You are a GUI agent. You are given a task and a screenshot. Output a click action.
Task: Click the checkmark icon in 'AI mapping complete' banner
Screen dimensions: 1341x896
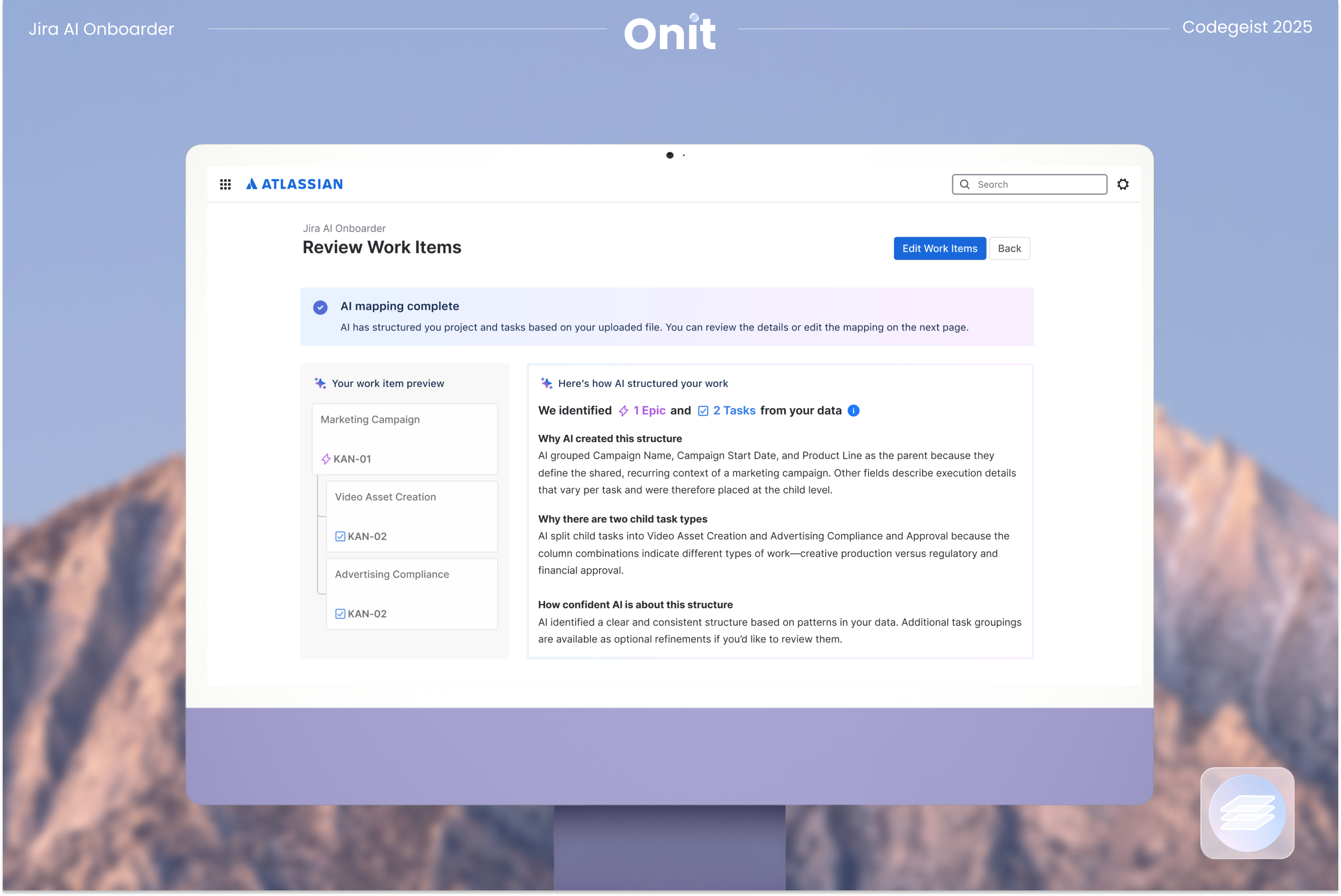(320, 307)
